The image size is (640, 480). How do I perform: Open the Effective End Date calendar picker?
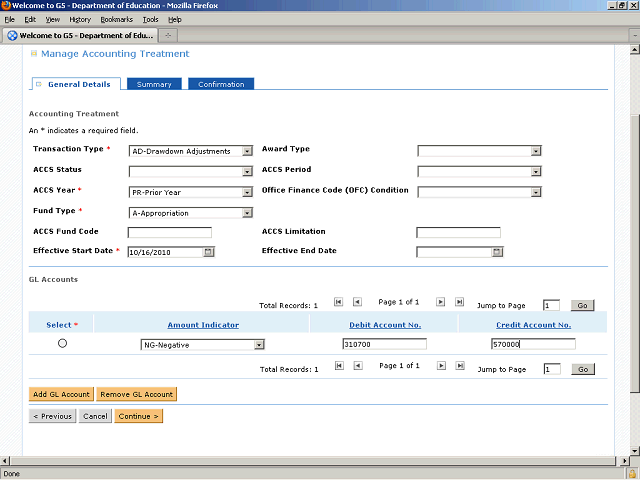coord(496,252)
